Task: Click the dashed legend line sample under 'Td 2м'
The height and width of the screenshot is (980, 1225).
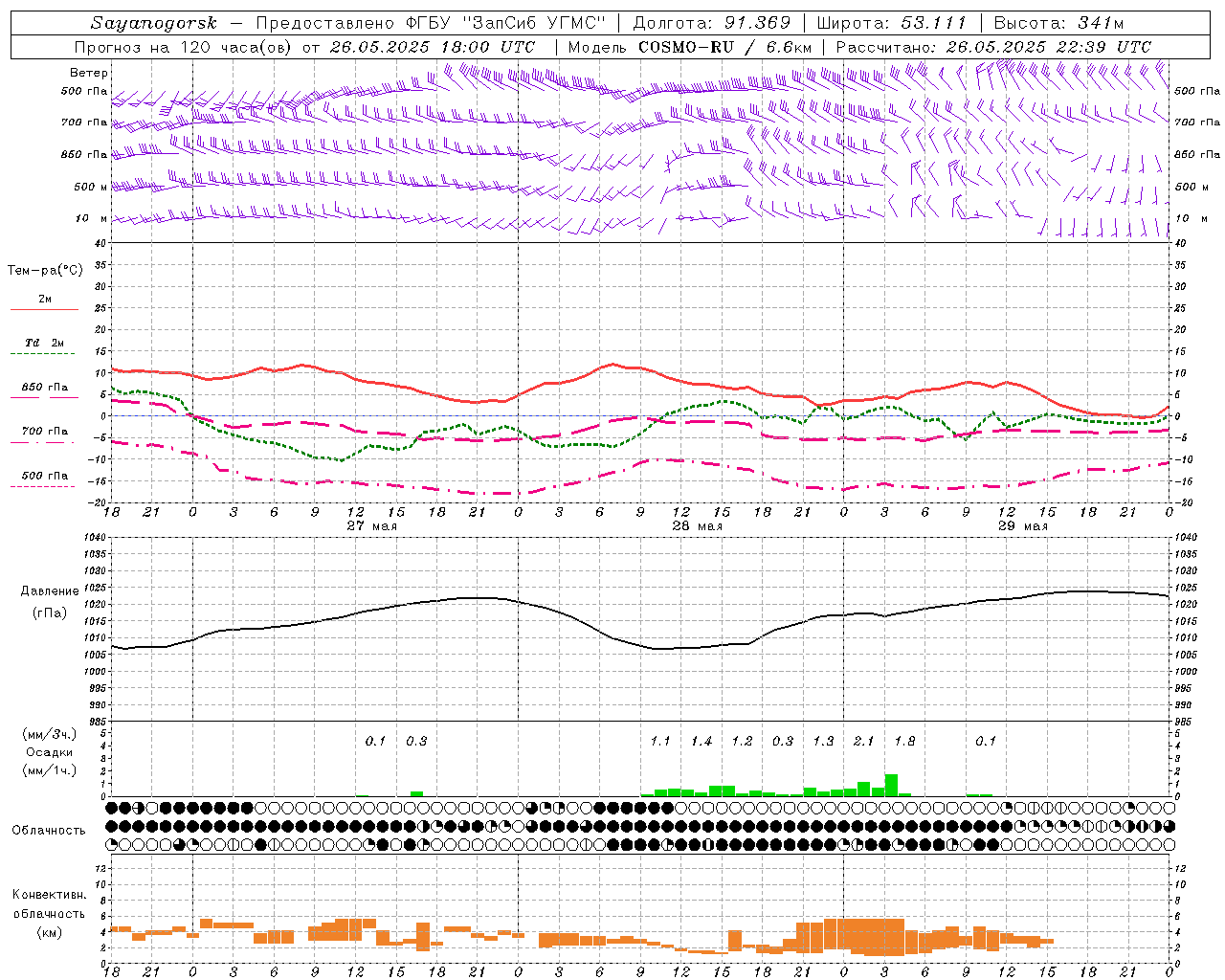Action: 44,354
